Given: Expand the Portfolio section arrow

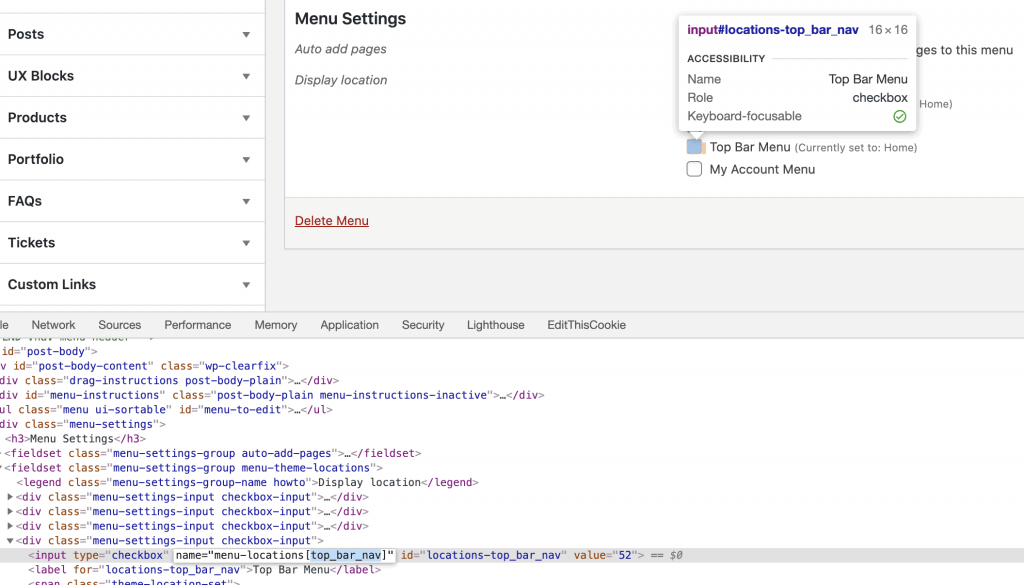Looking at the screenshot, I should click(x=246, y=160).
